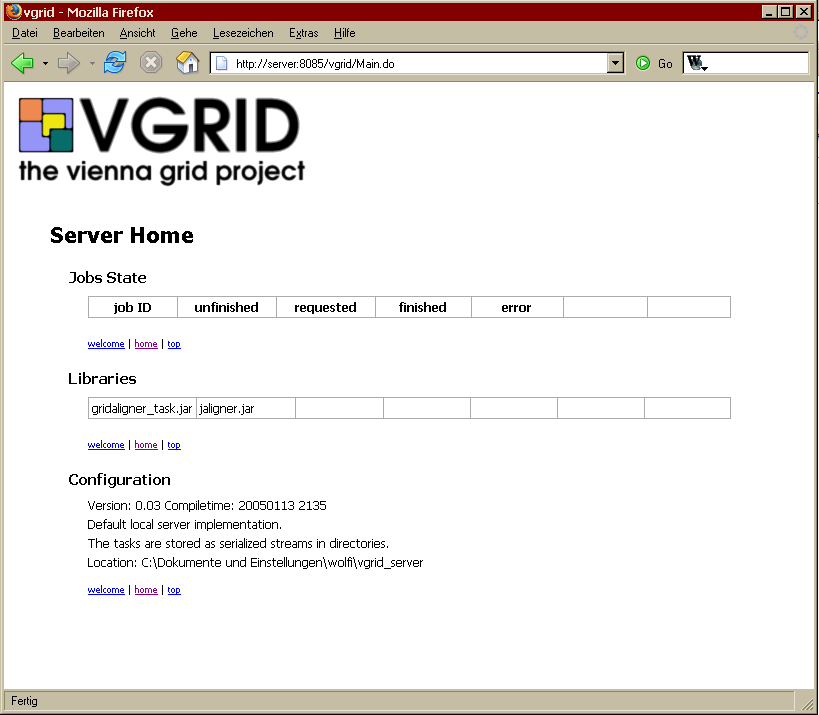
Task: Maximize the Firefox window
Action: click(786, 11)
